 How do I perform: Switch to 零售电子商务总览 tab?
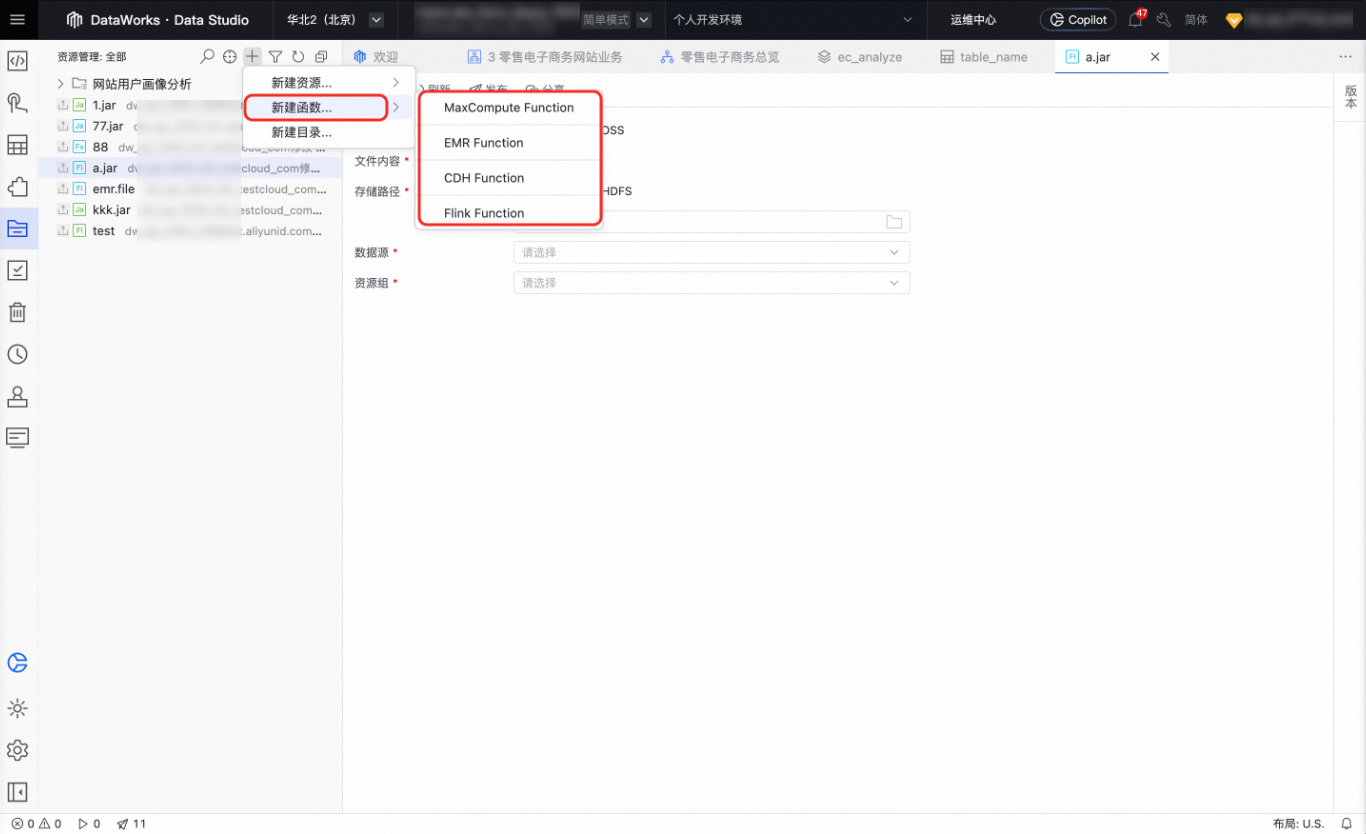click(x=720, y=57)
